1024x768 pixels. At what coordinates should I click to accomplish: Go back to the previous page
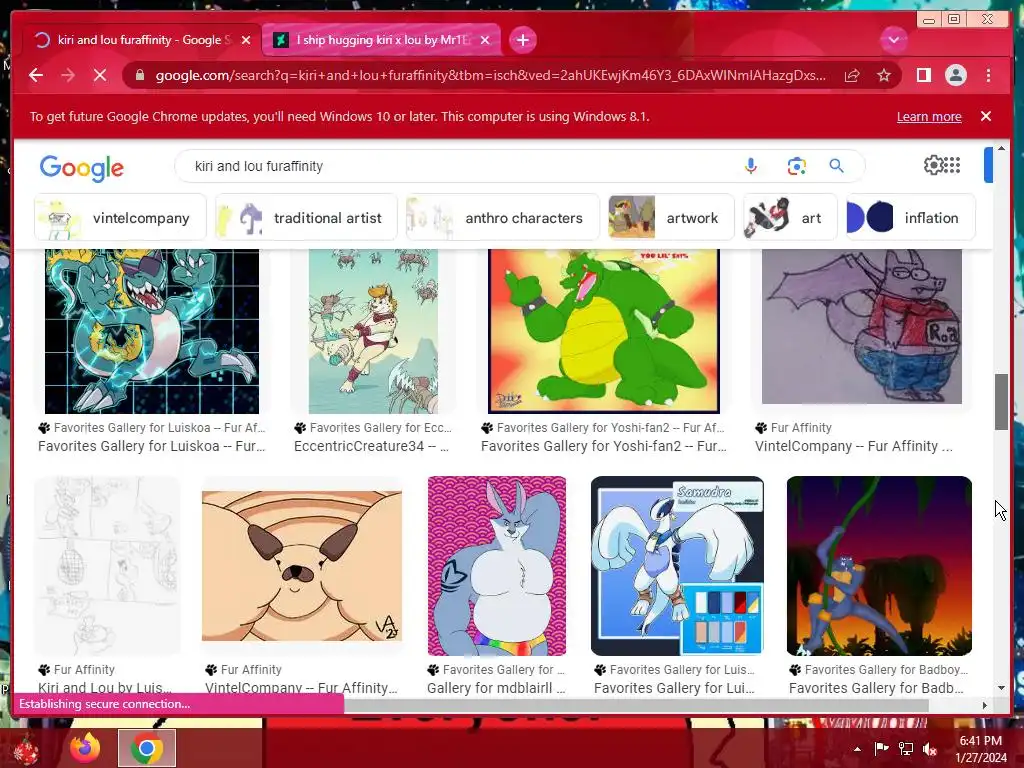click(36, 76)
